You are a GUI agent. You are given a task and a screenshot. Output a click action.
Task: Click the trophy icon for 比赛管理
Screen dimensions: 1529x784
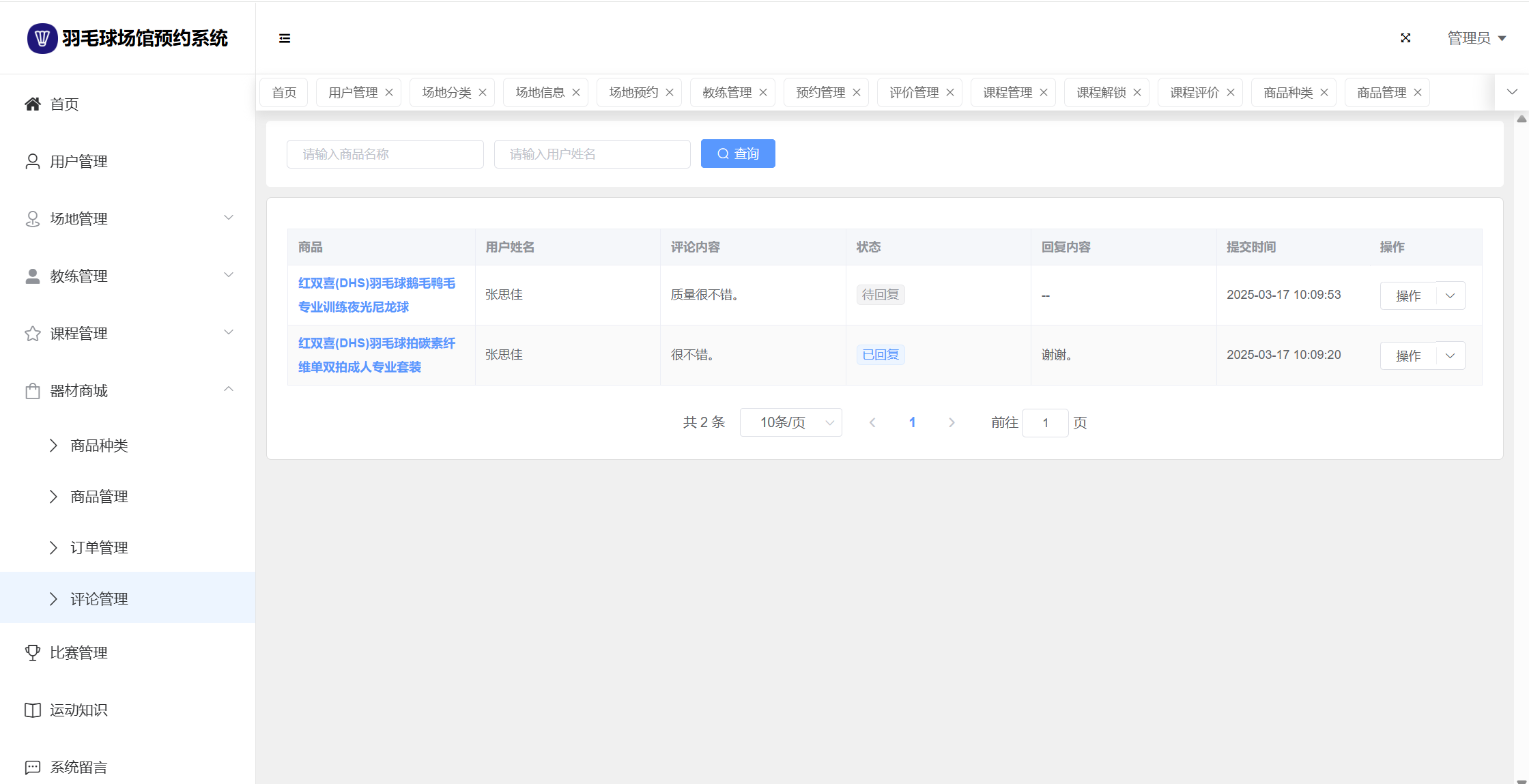32,652
